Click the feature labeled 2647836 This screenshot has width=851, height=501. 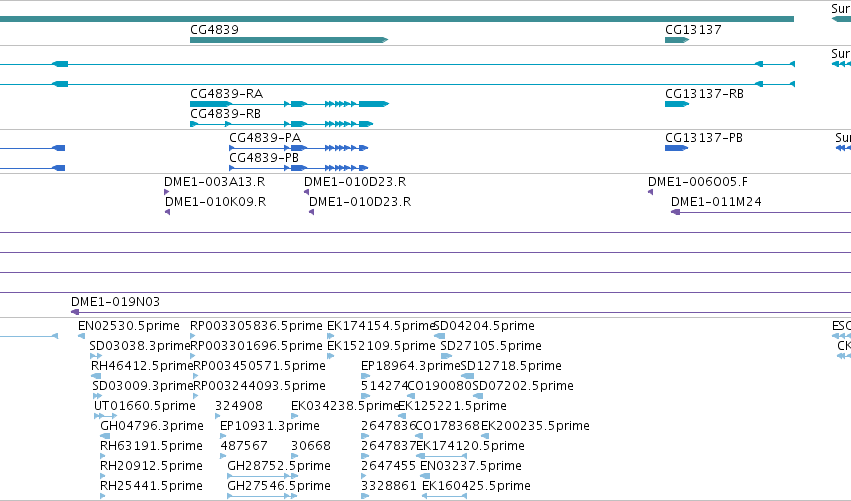[389, 426]
